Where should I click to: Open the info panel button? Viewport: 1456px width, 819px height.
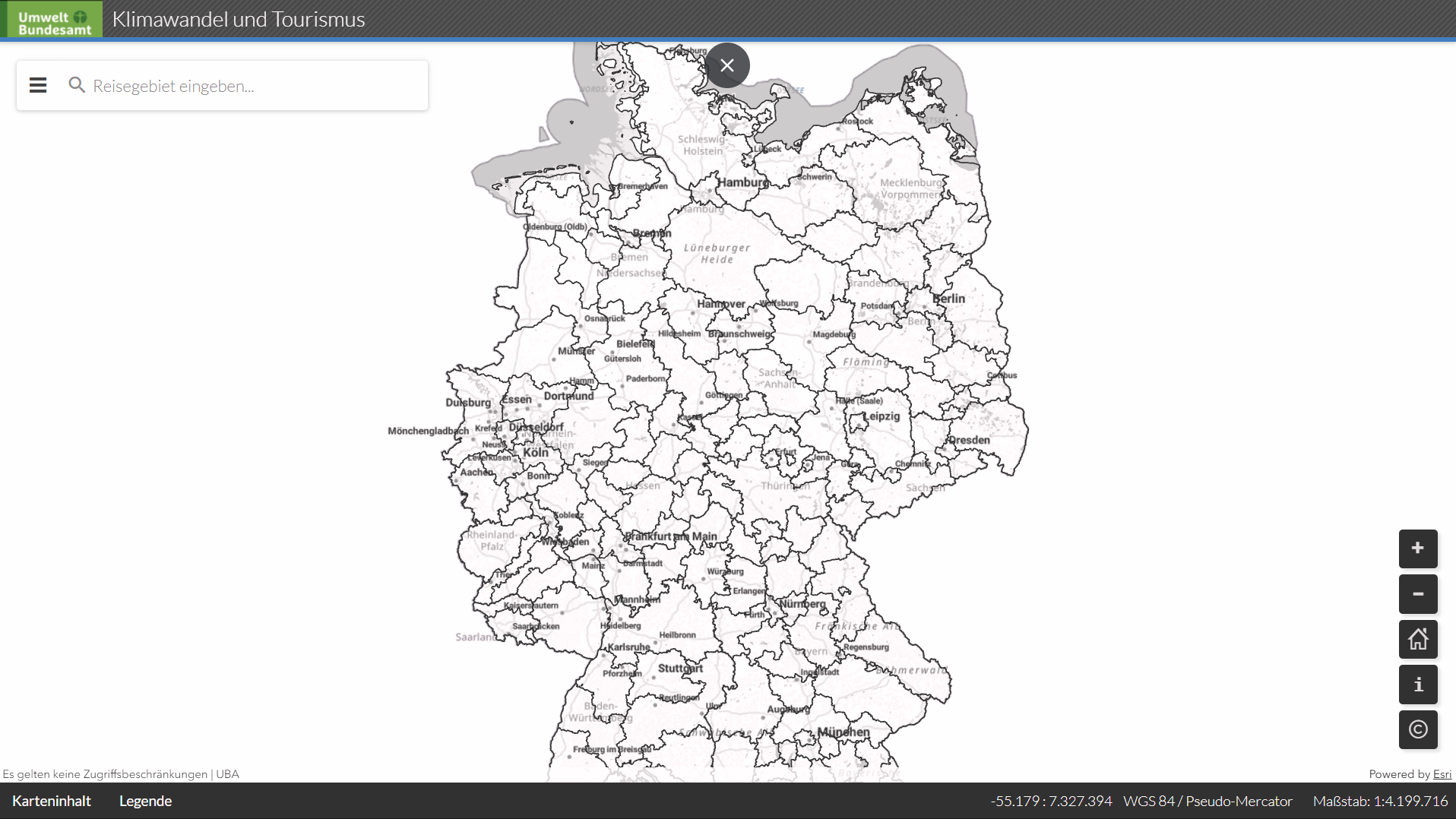pyautogui.click(x=1417, y=685)
